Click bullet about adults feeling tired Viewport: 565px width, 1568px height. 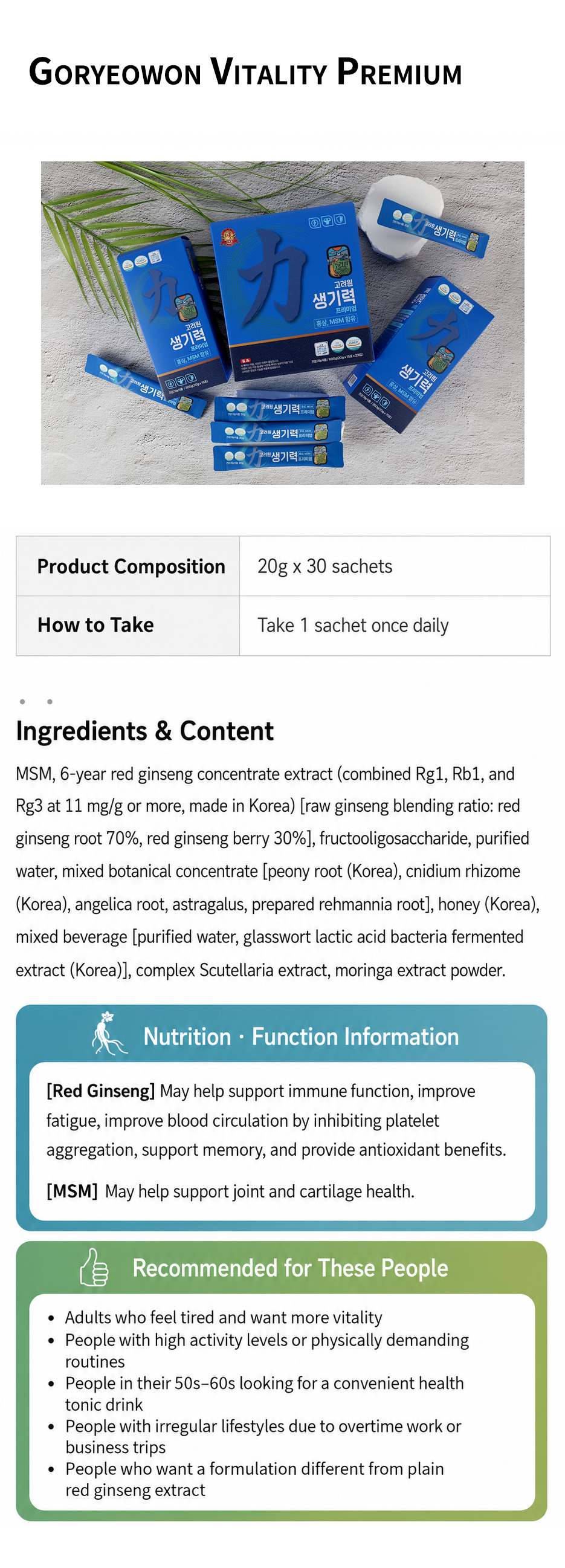coord(224,1317)
